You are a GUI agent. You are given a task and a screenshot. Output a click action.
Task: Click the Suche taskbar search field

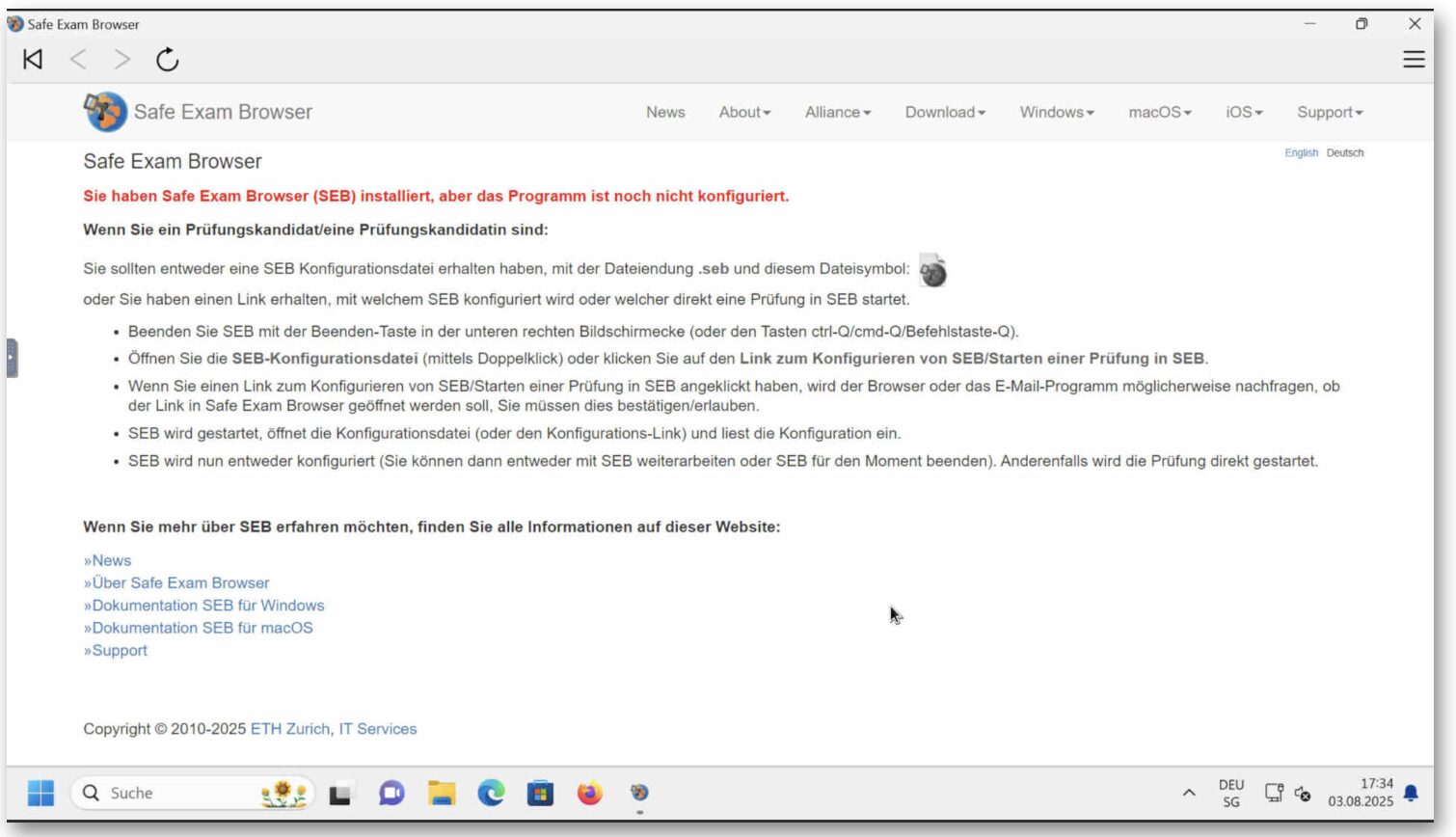coord(193,793)
